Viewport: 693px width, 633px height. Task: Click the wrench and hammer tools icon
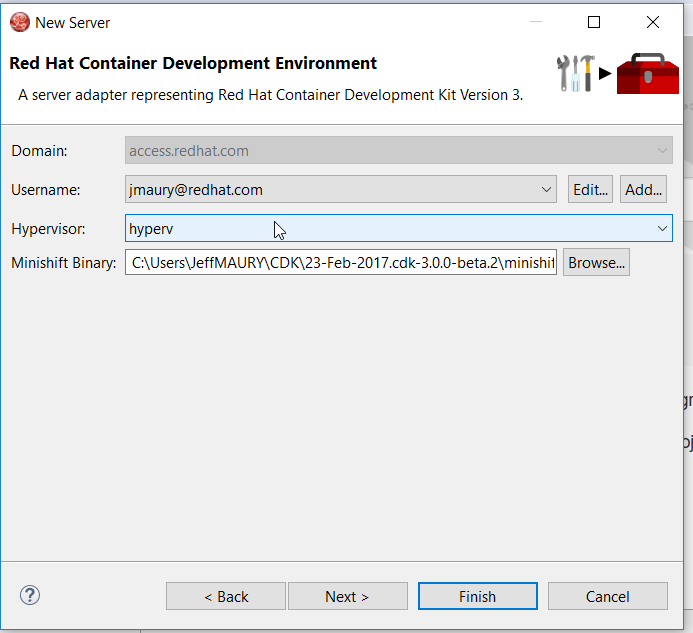[x=575, y=73]
